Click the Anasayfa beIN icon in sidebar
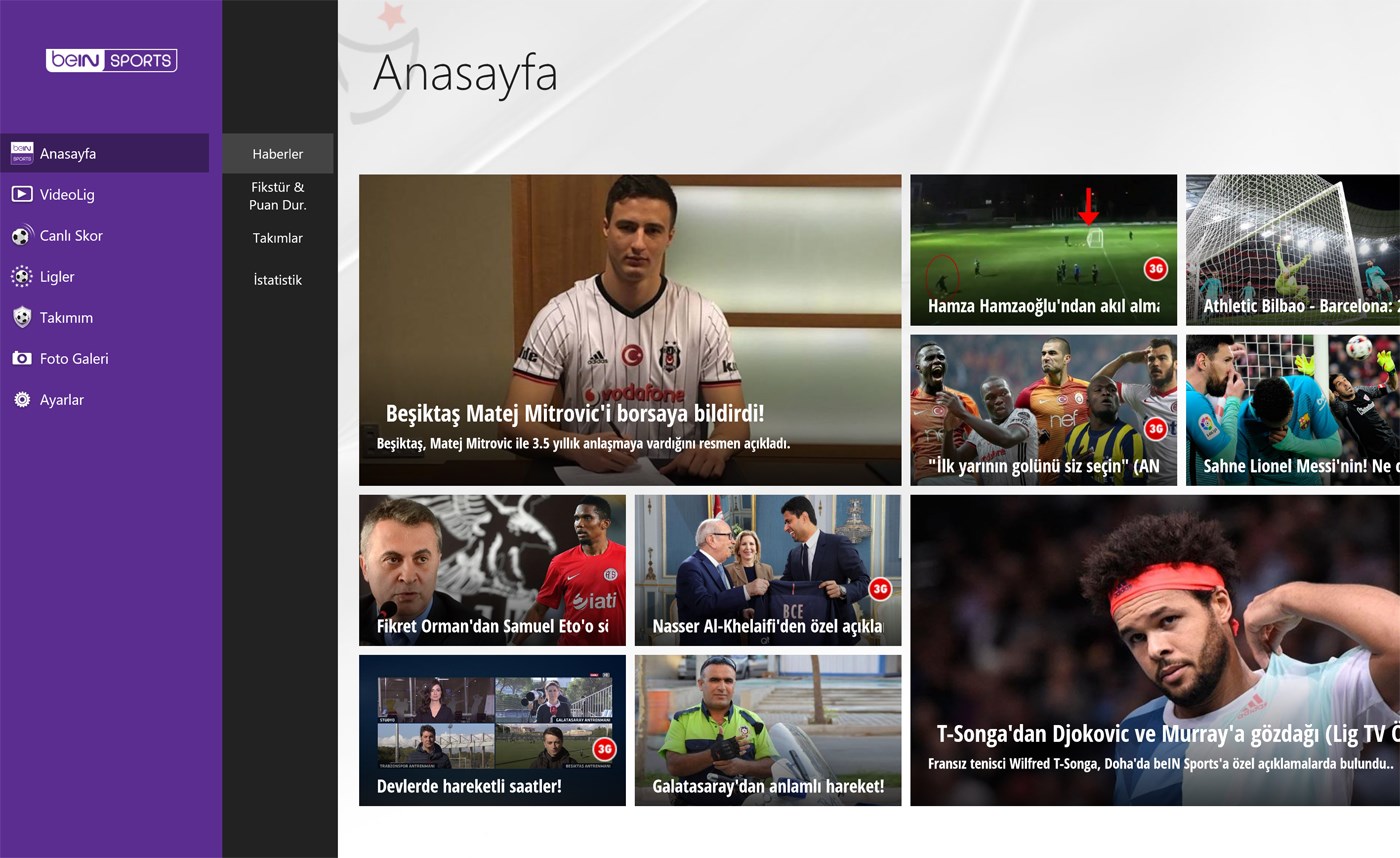The height and width of the screenshot is (858, 1400). pos(21,153)
